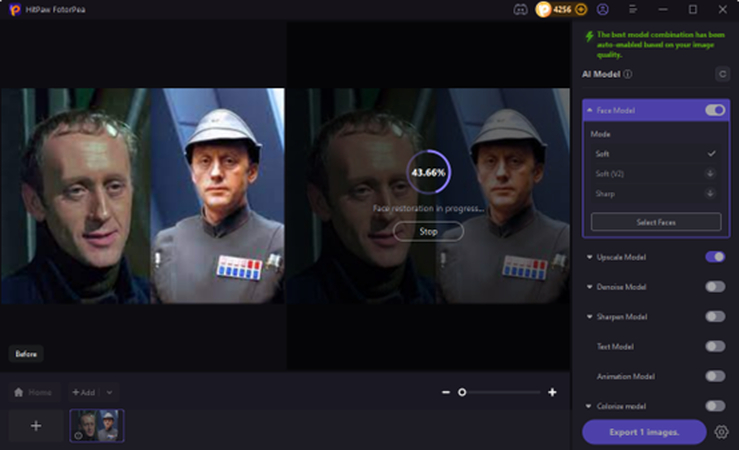Viewport: 739px width, 450px height.
Task: Zoom in with the plus icon
Action: [552, 392]
